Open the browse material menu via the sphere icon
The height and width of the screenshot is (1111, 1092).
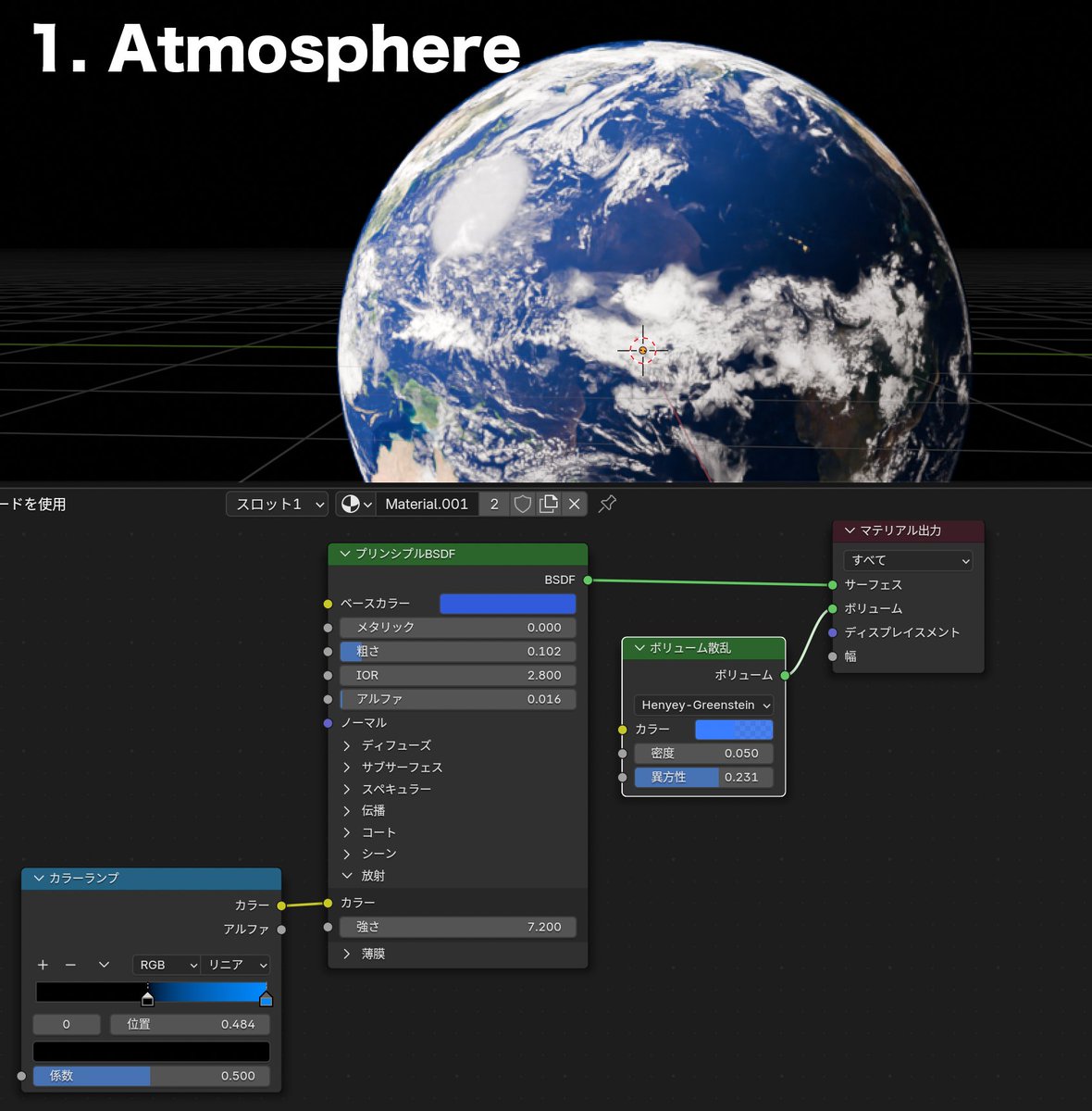[351, 504]
